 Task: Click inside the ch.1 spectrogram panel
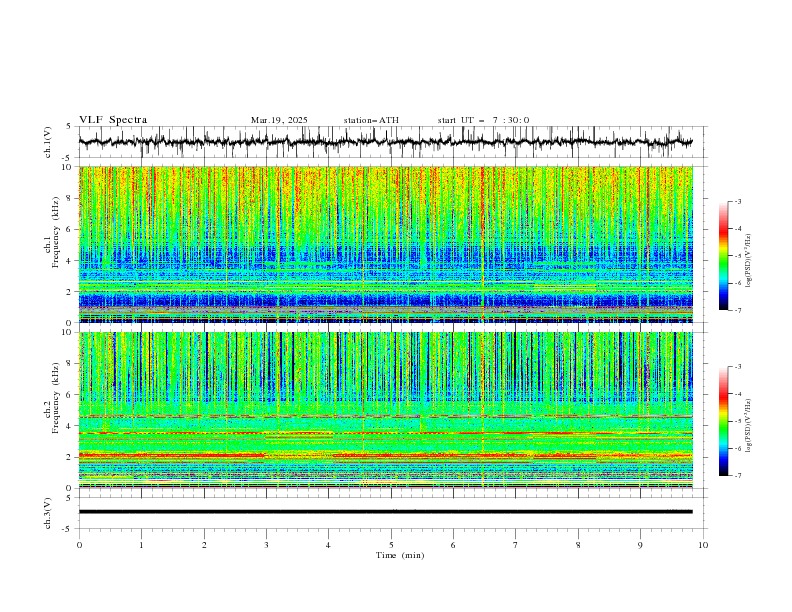coord(385,244)
